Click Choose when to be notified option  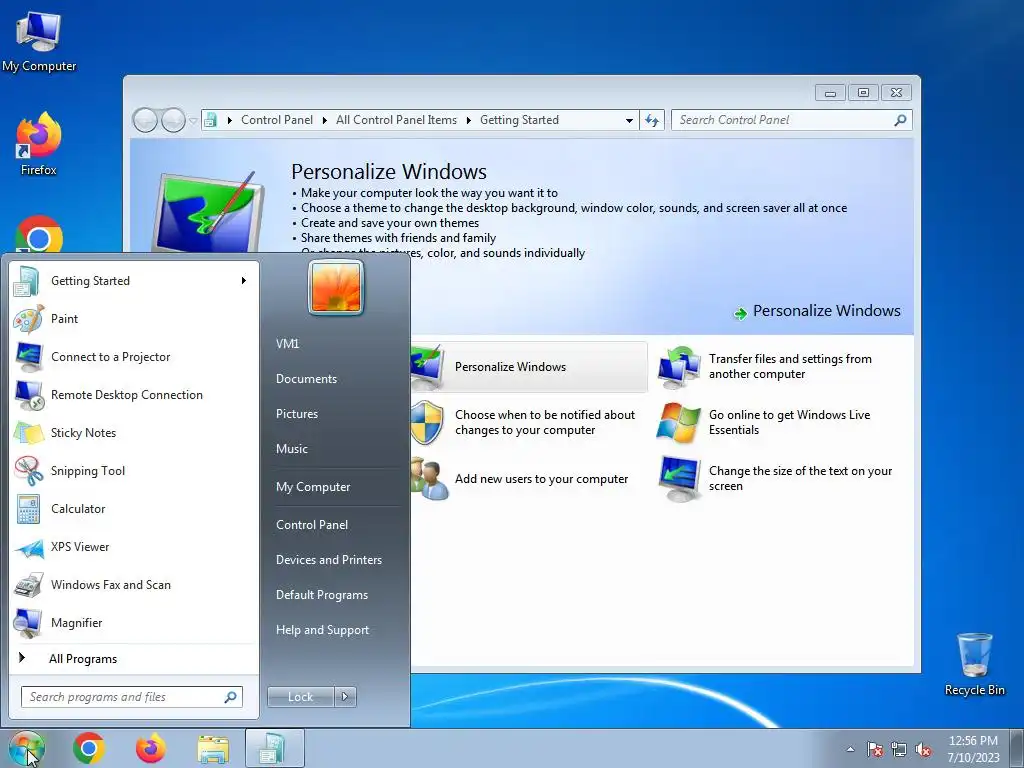tap(545, 423)
